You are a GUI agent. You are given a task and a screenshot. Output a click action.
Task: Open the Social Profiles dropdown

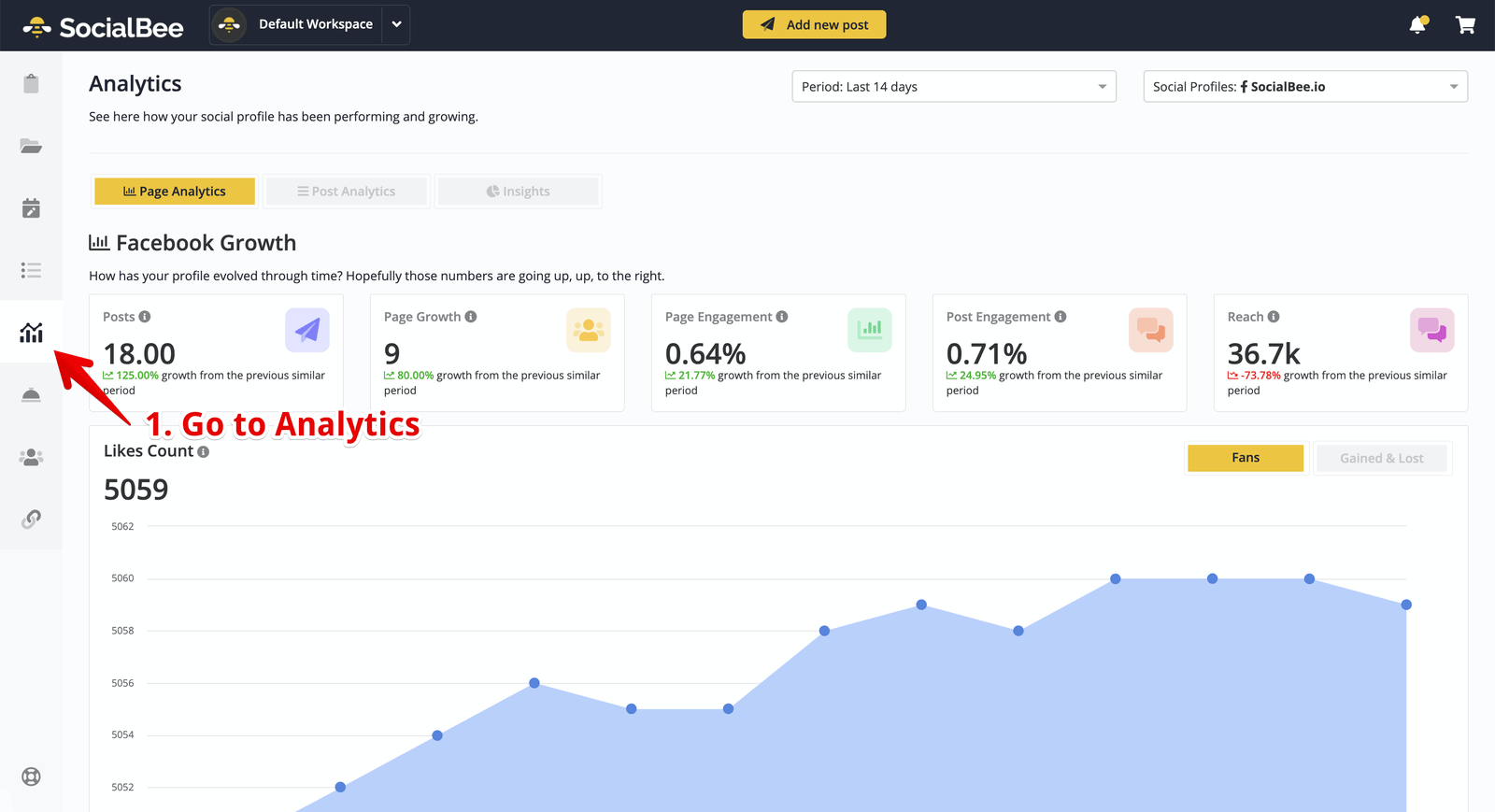coord(1305,87)
